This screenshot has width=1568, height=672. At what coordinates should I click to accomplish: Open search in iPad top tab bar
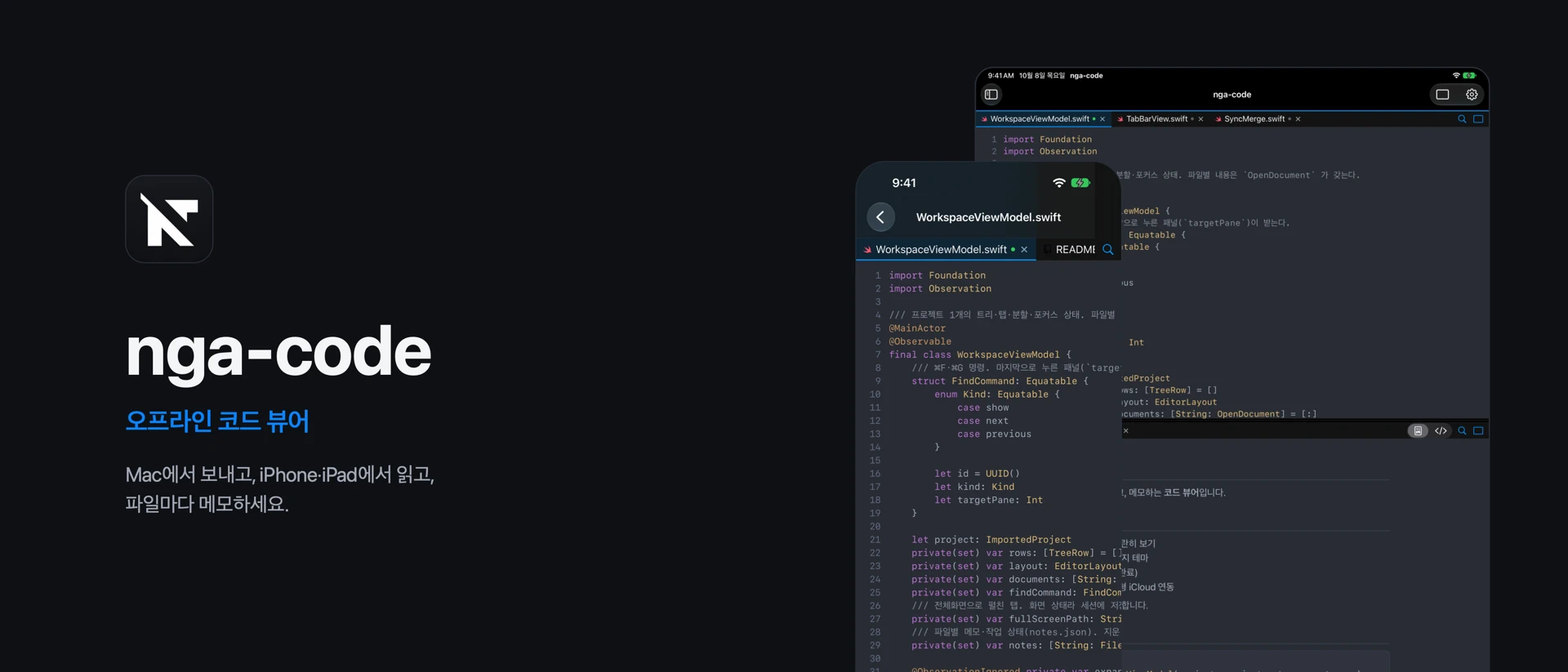point(1462,119)
